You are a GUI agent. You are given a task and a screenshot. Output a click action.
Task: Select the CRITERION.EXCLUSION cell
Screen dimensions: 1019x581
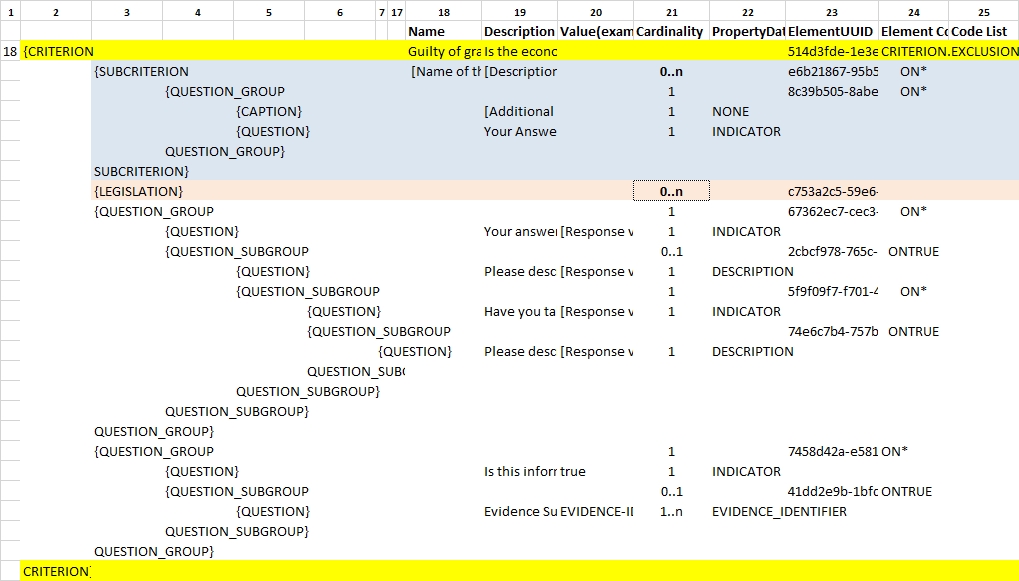pyautogui.click(x=949, y=51)
